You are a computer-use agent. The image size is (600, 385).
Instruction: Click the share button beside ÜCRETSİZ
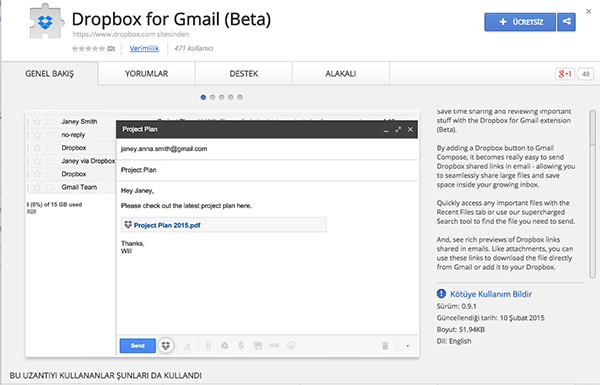(566, 22)
